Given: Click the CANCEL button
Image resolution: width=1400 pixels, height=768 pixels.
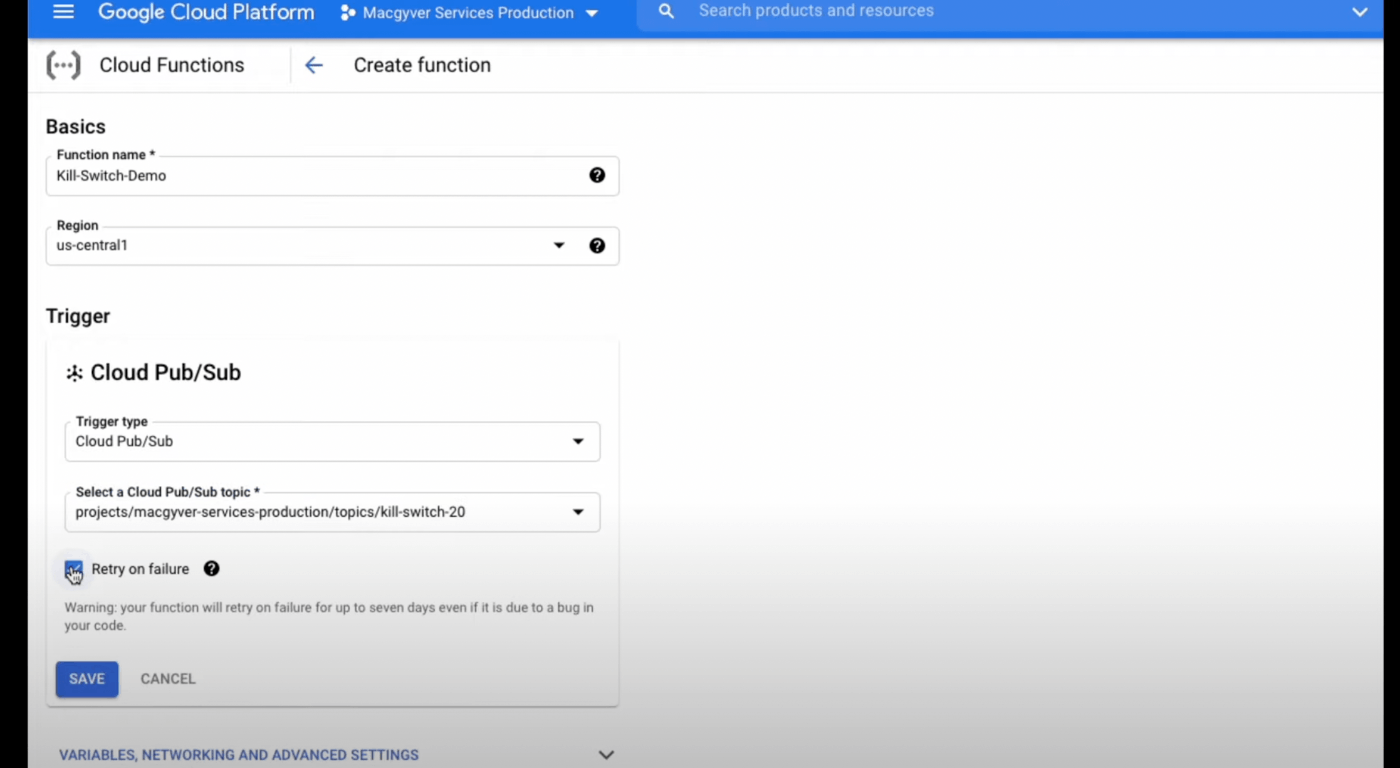Looking at the screenshot, I should pyautogui.click(x=168, y=679).
